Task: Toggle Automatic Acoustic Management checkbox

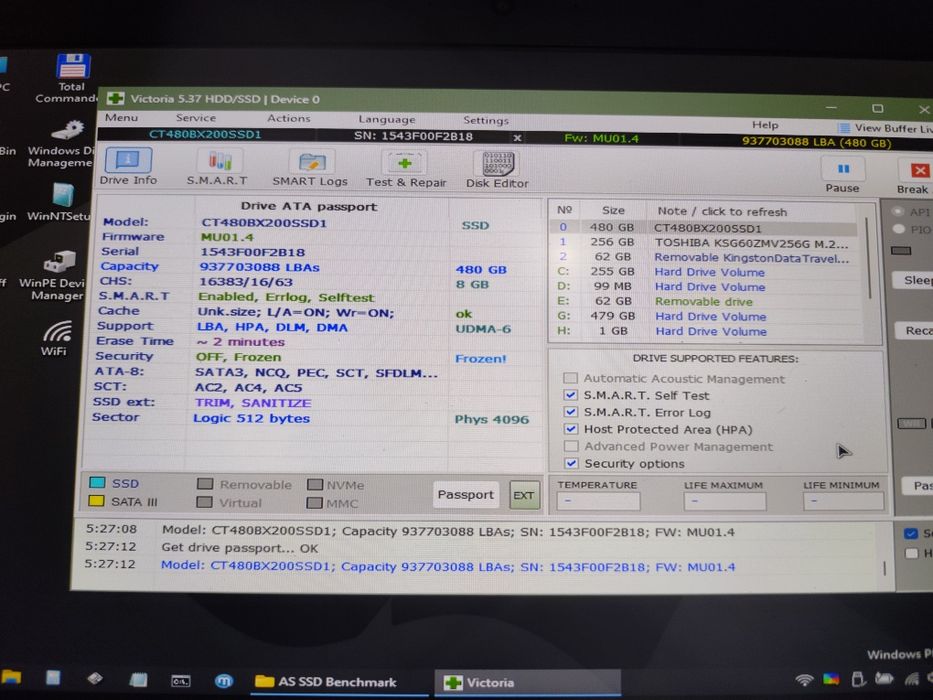Action: [x=570, y=378]
